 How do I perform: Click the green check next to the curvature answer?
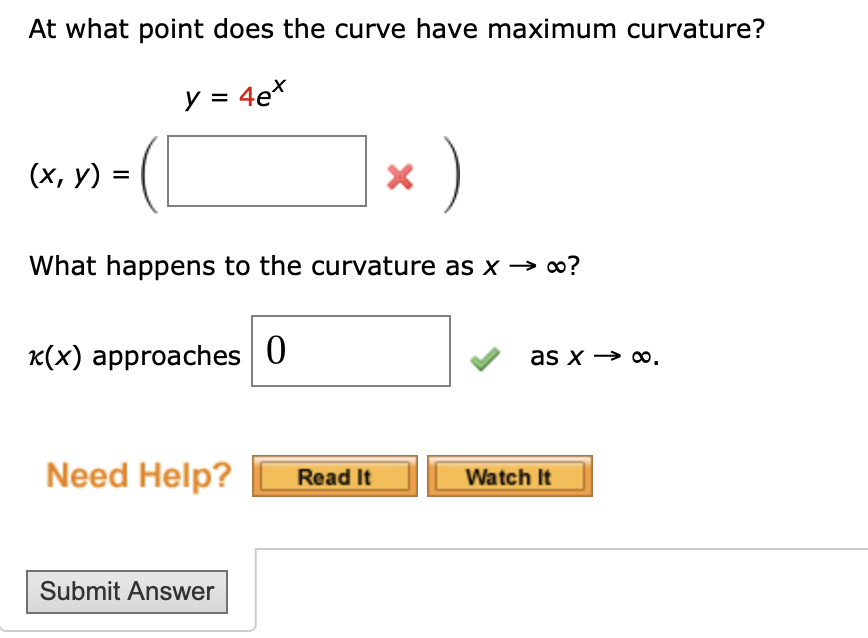coord(484,360)
